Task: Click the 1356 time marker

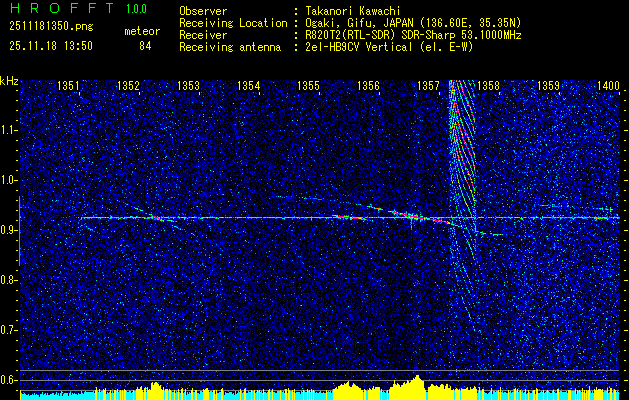Action: [x=368, y=85]
